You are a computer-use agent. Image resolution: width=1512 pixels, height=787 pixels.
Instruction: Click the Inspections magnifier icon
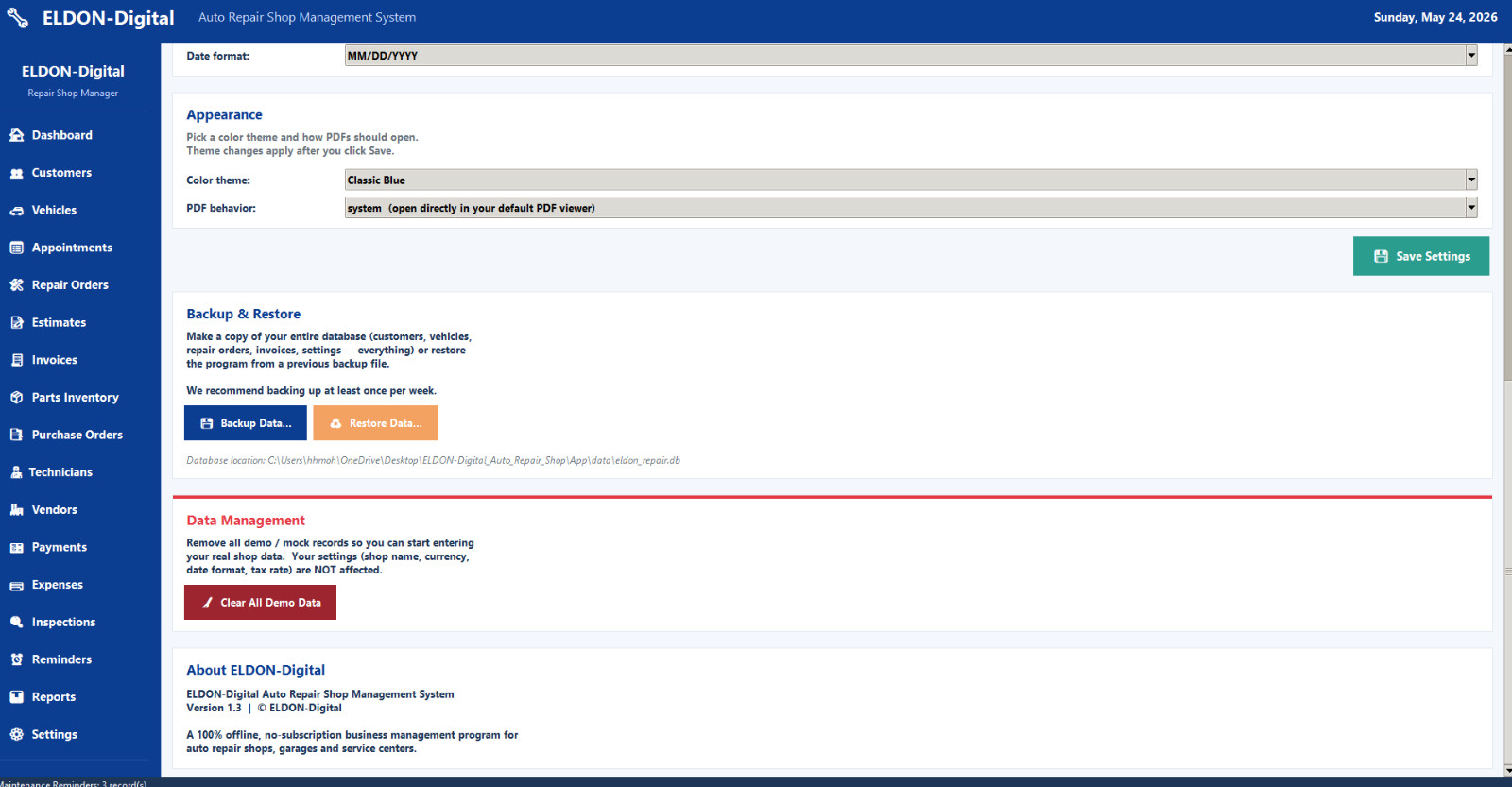click(16, 623)
